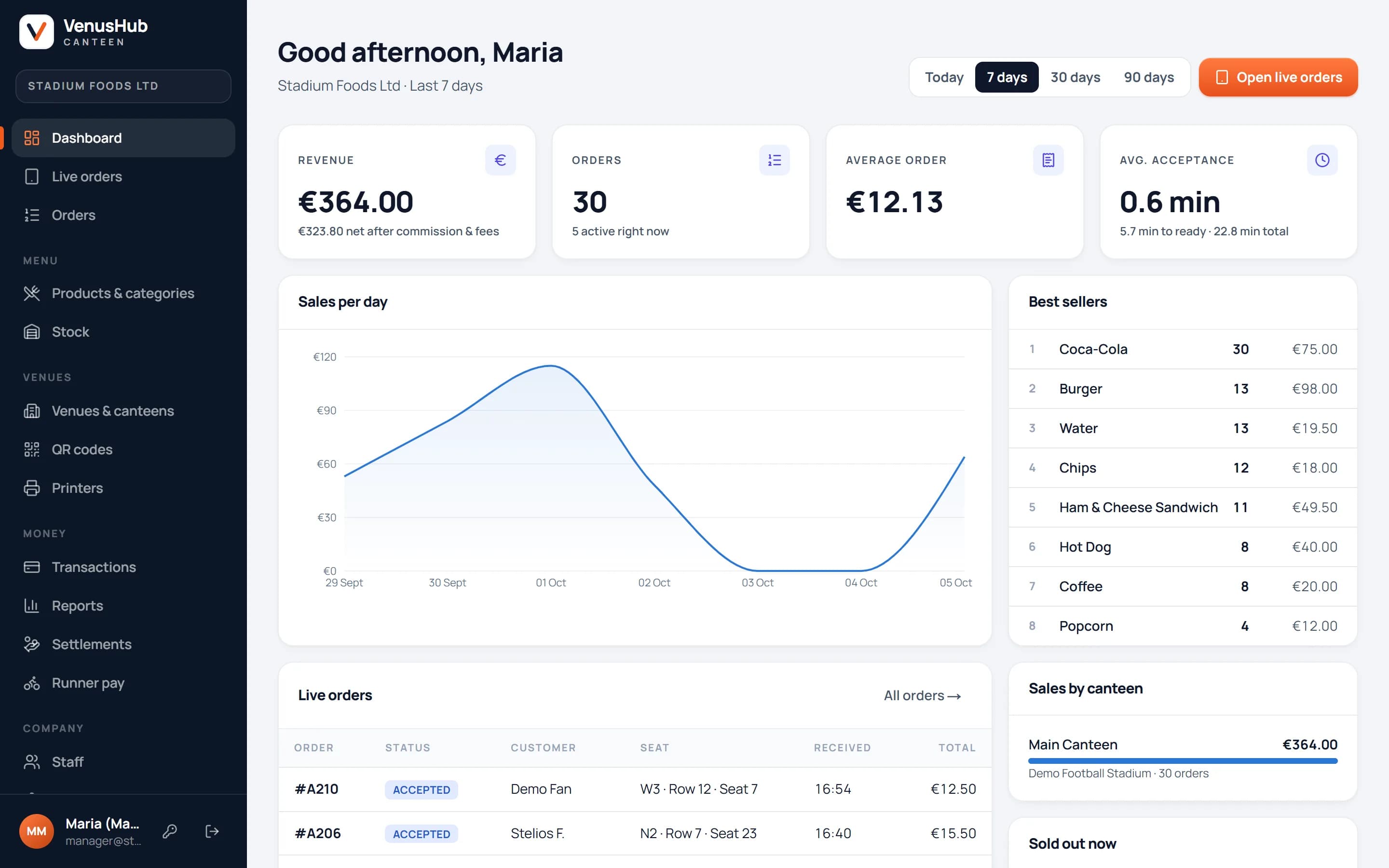
Task: Click the key icon near Maria's profile
Action: (169, 831)
